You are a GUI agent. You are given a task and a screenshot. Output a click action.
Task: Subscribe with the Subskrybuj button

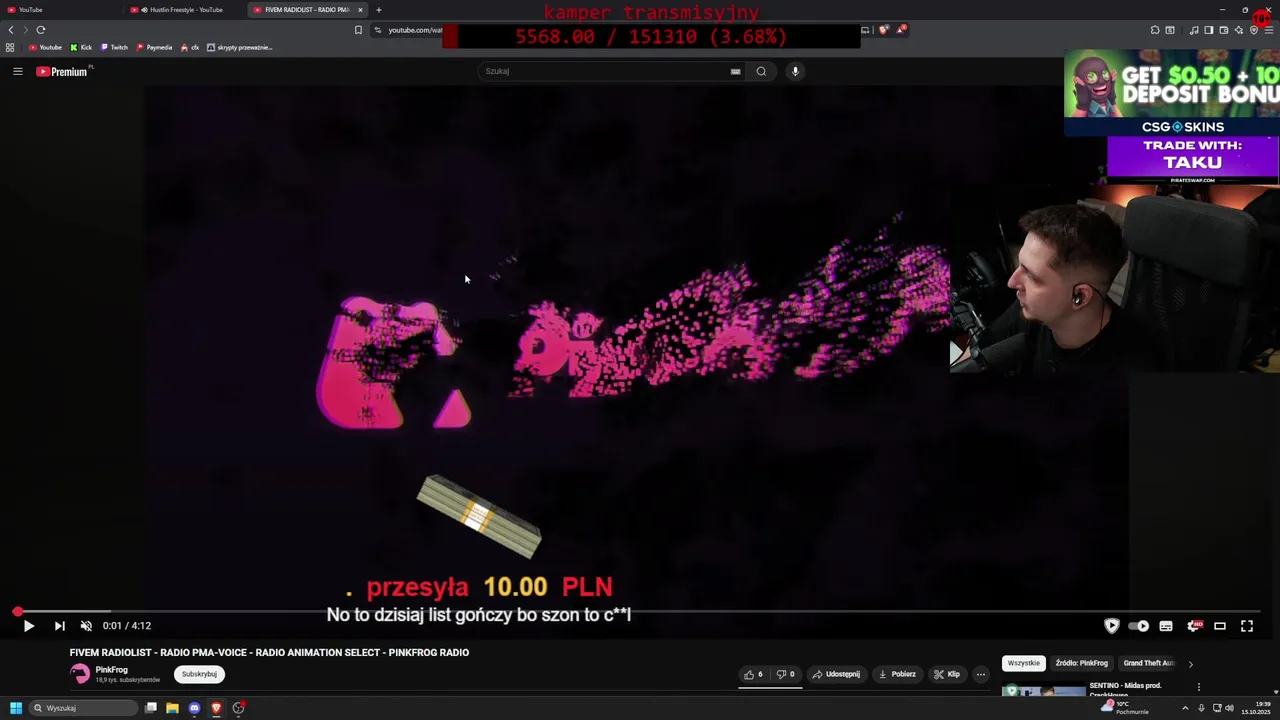tap(199, 674)
